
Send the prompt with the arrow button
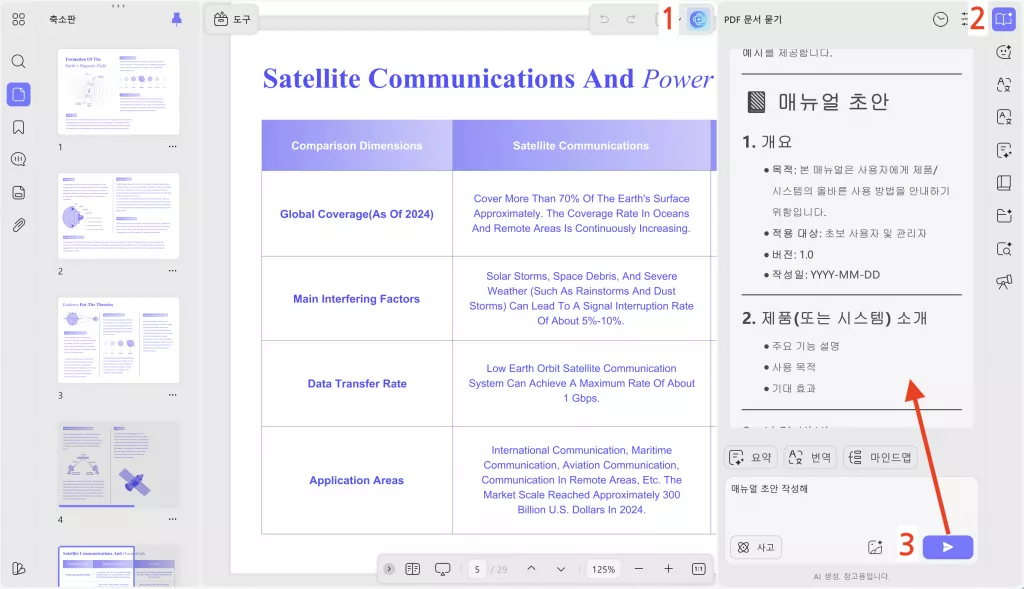click(948, 547)
